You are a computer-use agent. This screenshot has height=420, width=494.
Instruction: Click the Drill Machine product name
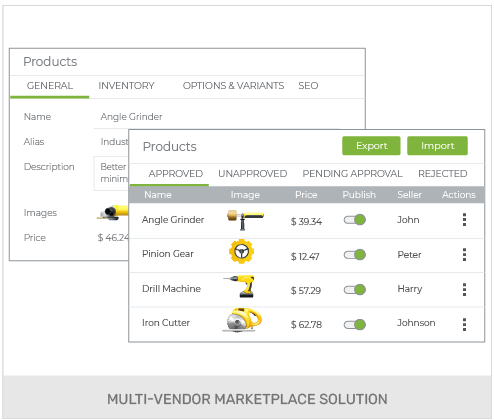[x=171, y=289]
